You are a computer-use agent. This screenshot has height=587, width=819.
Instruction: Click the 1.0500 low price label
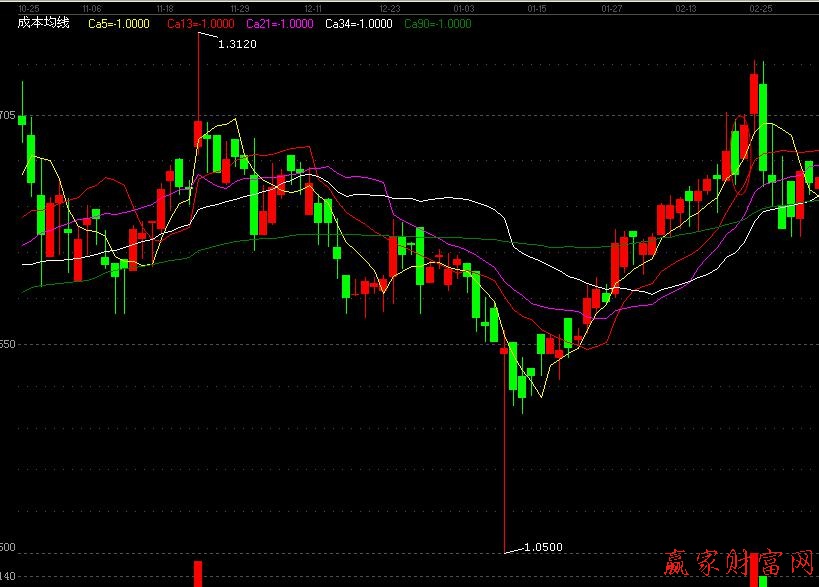543,547
